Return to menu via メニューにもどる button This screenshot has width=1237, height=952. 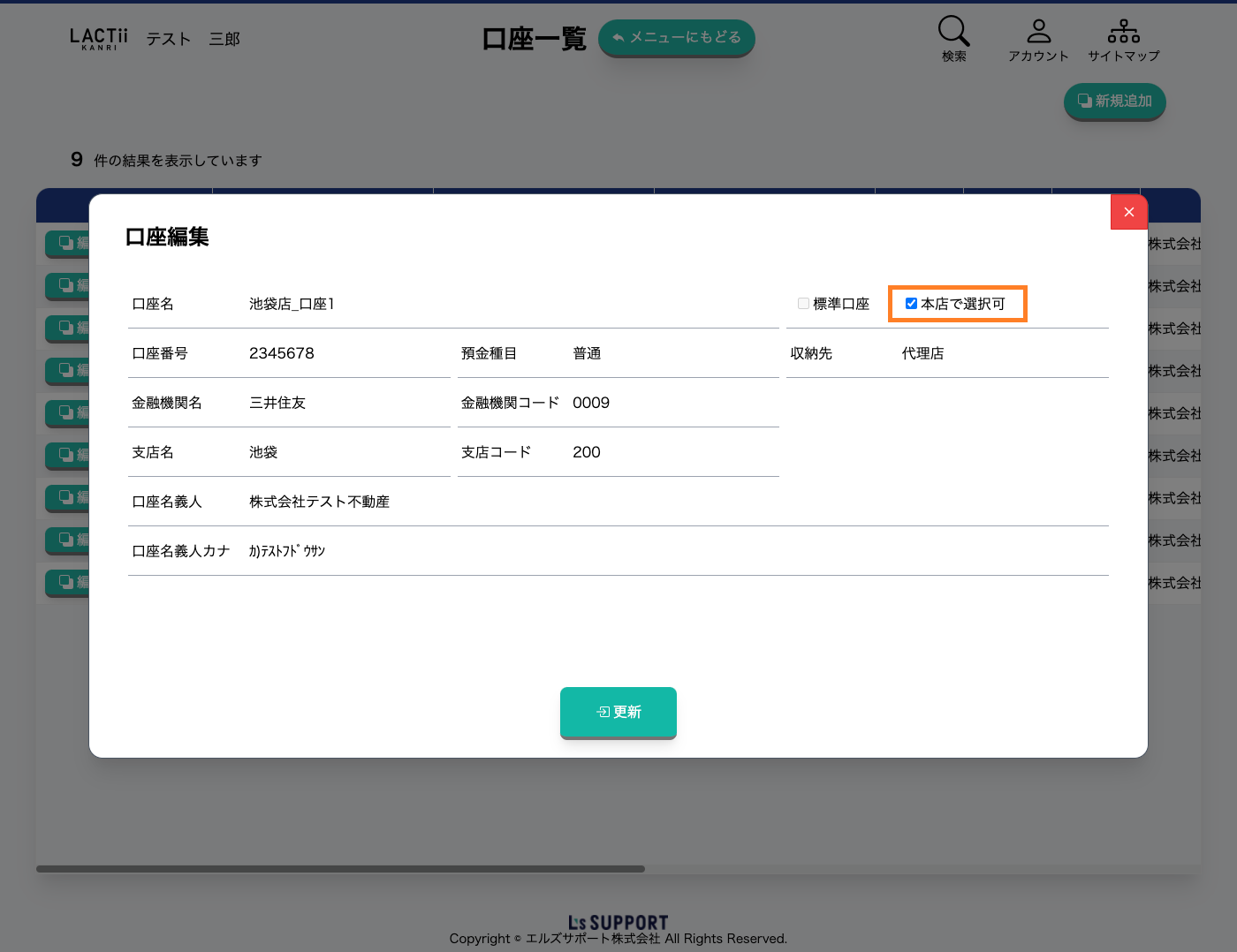pos(676,38)
